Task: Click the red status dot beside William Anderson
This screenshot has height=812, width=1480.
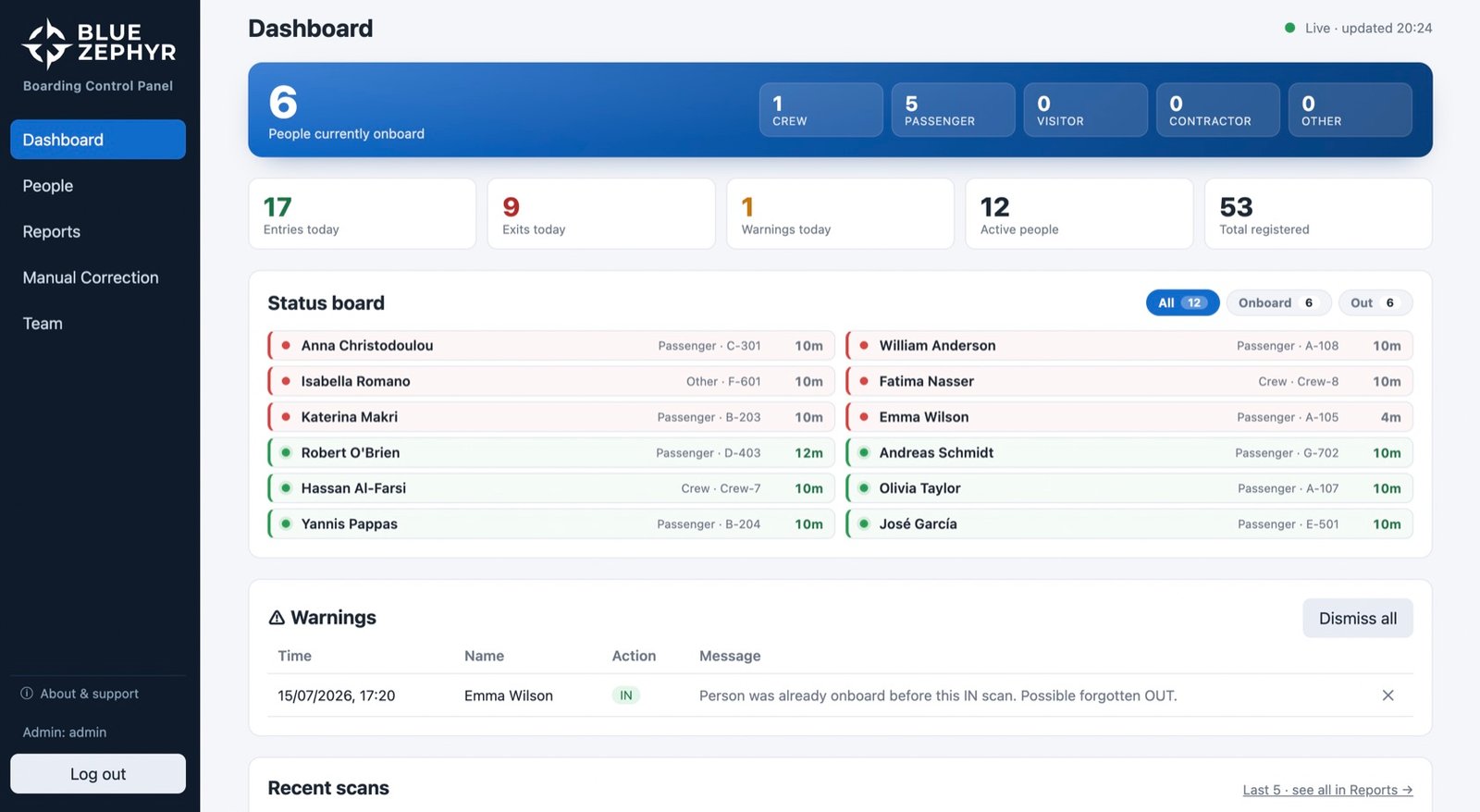Action: 864,345
